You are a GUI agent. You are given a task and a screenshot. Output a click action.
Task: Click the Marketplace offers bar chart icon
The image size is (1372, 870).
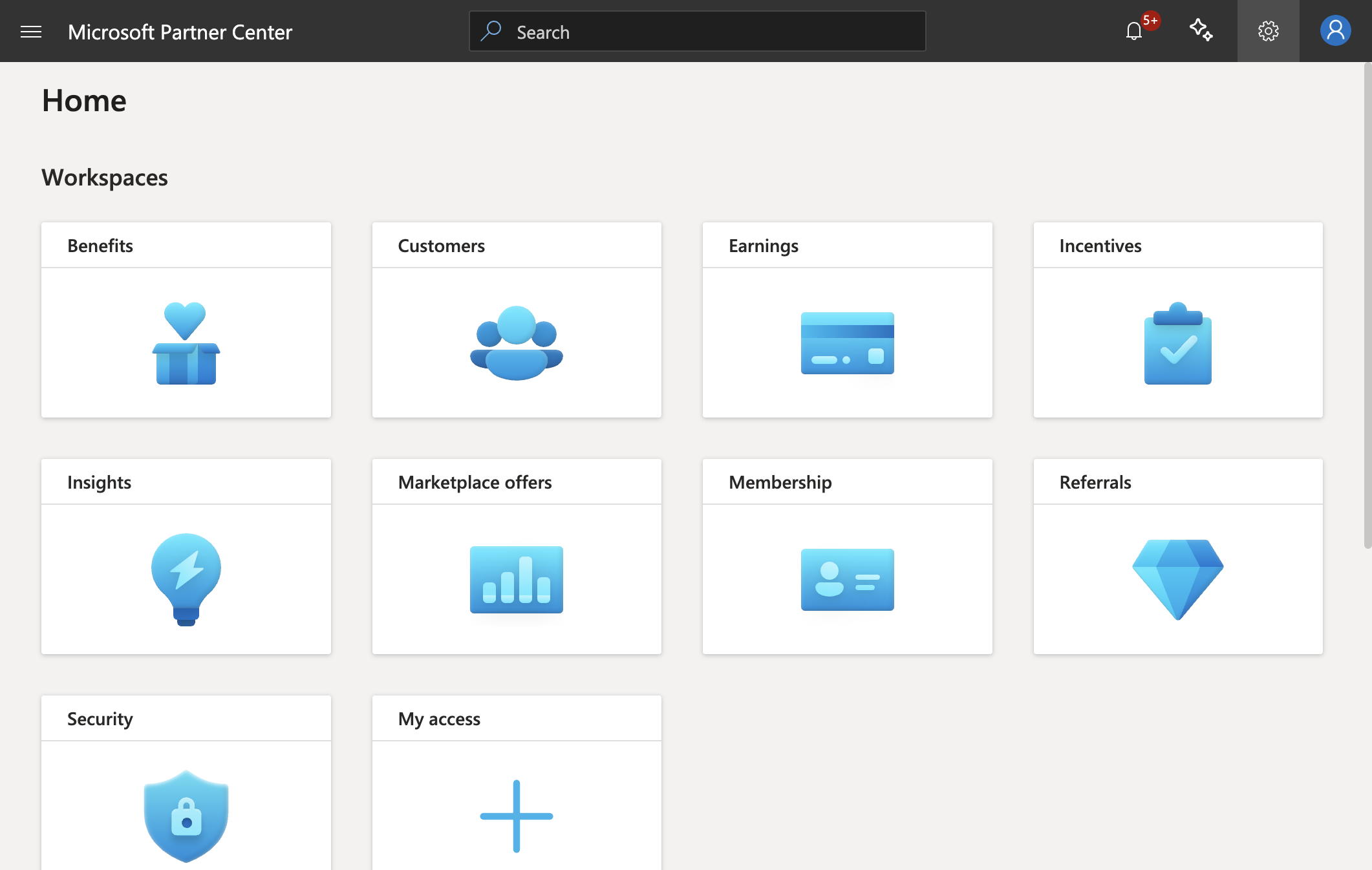pyautogui.click(x=517, y=580)
